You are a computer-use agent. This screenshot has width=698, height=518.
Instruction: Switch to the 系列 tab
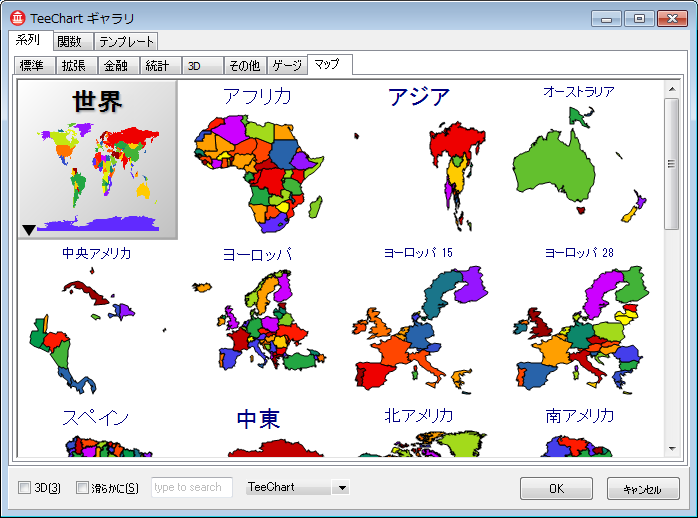[30, 40]
